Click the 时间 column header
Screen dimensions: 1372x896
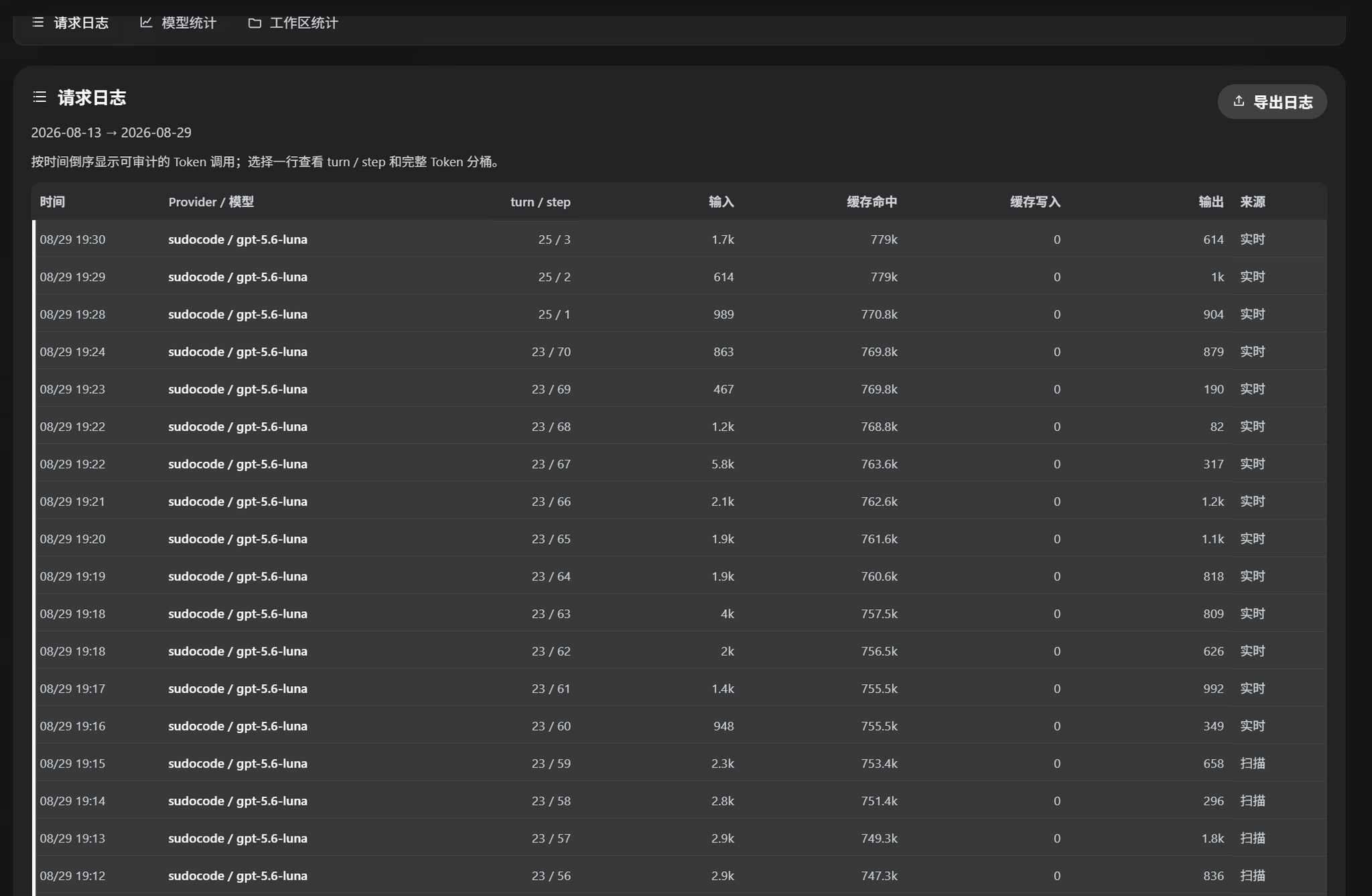click(52, 202)
